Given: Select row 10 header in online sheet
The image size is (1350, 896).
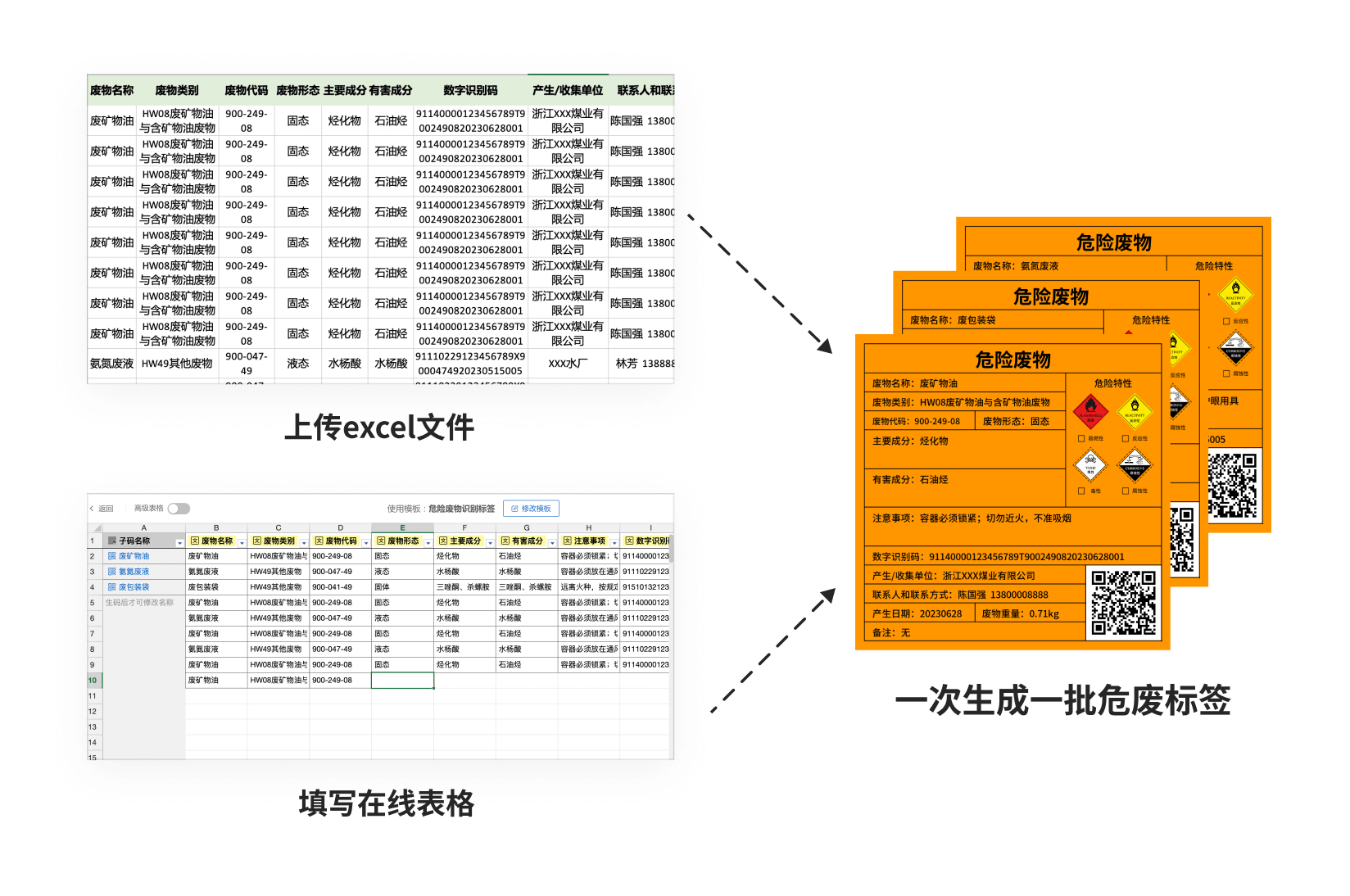Looking at the screenshot, I should tap(94, 681).
